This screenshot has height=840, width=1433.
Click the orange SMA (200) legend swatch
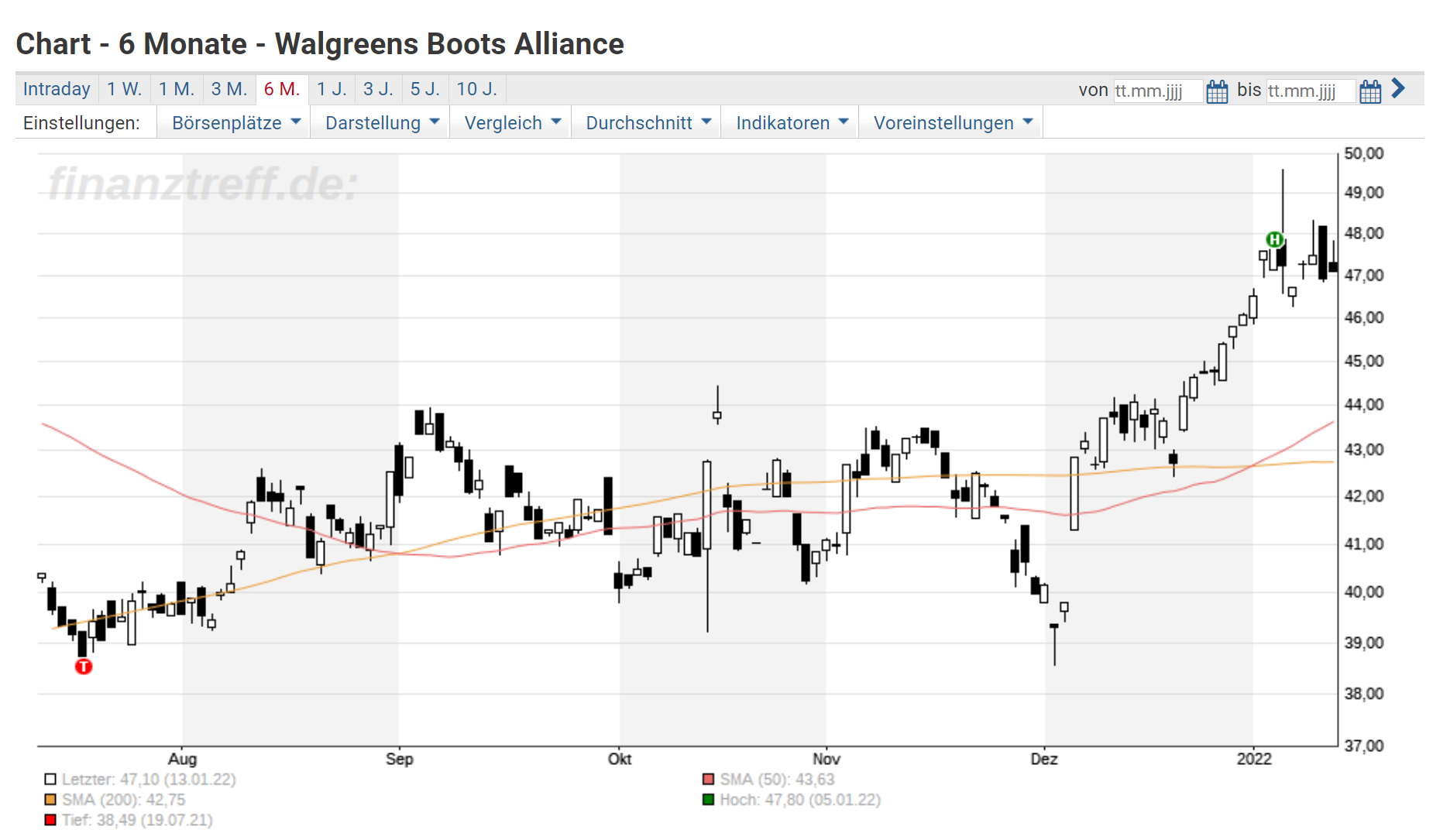pyautogui.click(x=50, y=800)
